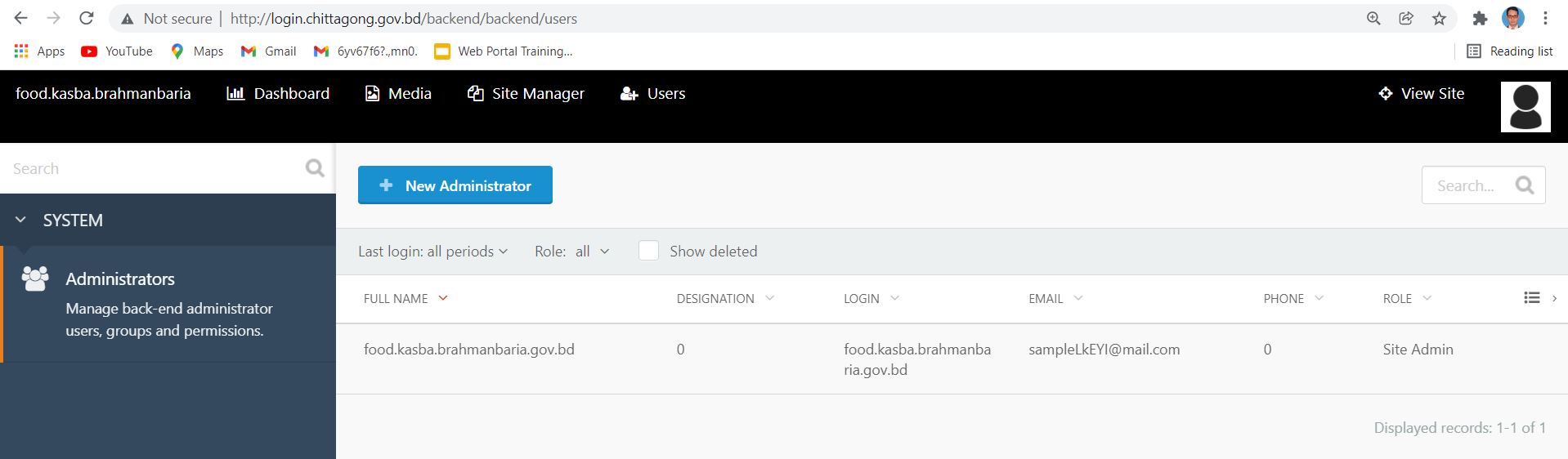Enable the Show deleted checkbox
The width and height of the screenshot is (1568, 459).
[648, 251]
